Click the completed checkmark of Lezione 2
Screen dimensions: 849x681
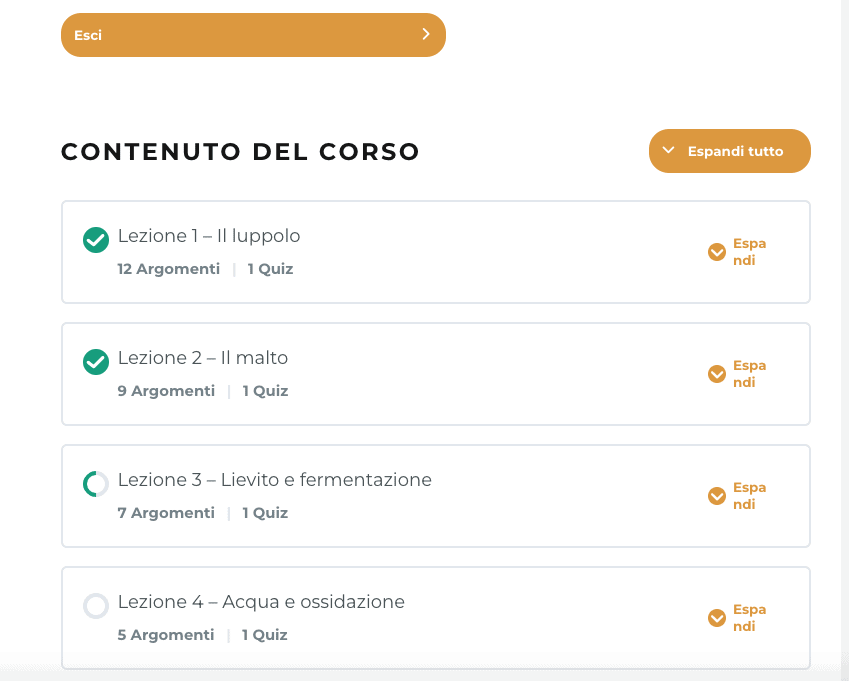pos(96,362)
